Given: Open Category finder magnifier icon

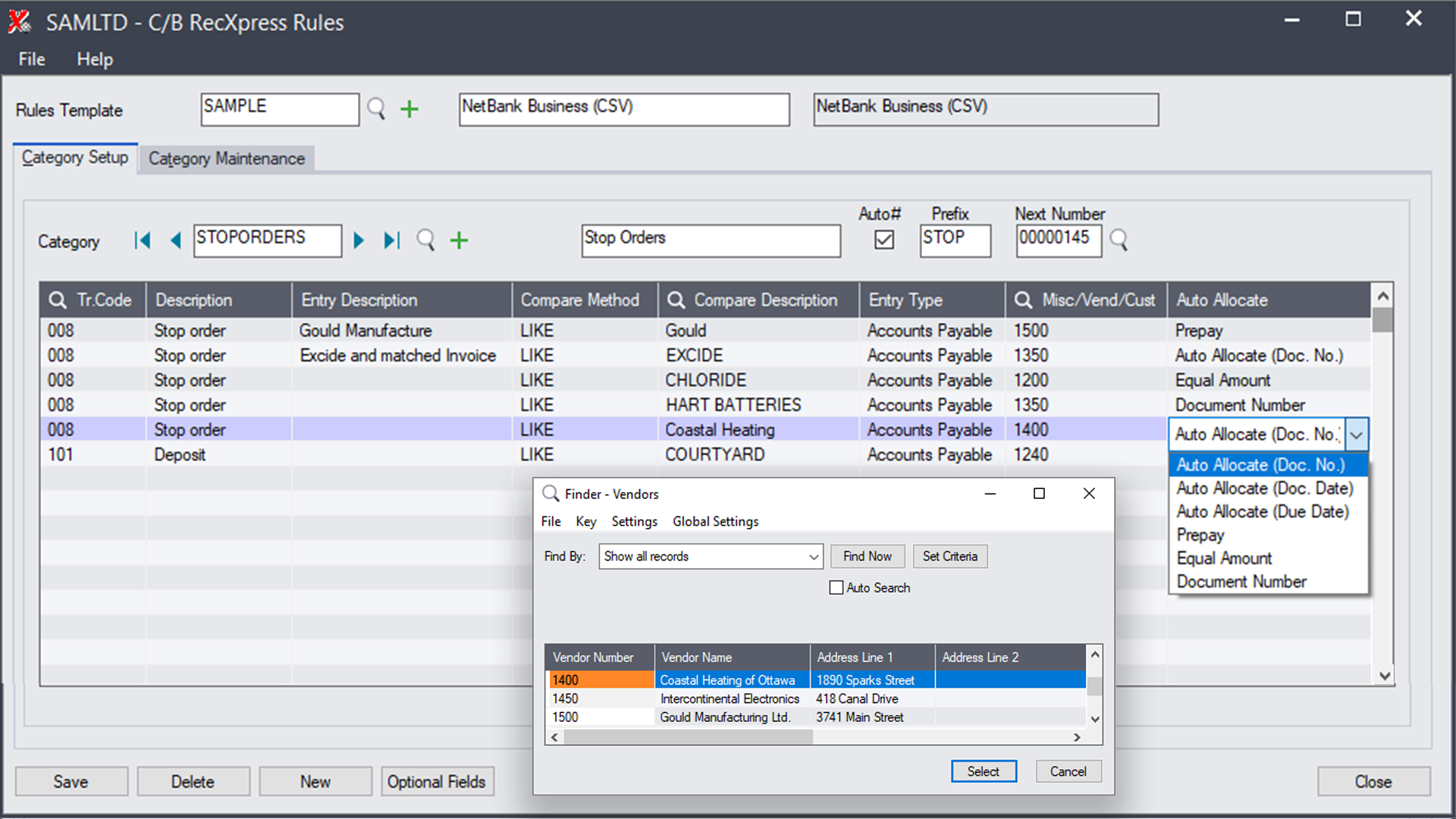Looking at the screenshot, I should (426, 240).
